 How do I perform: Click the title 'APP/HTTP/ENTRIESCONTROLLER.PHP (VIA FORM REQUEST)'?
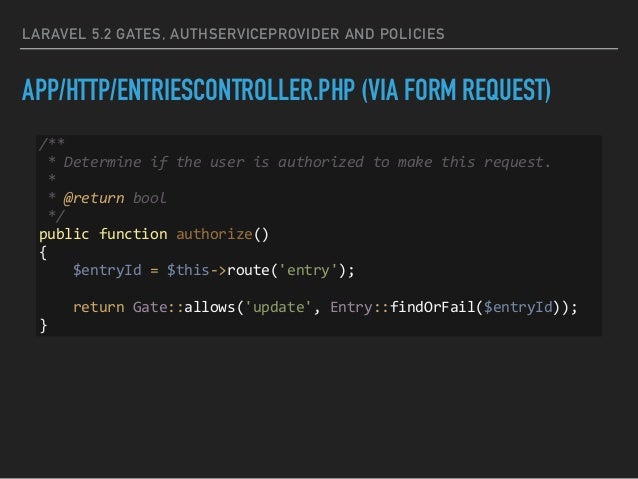coord(286,90)
